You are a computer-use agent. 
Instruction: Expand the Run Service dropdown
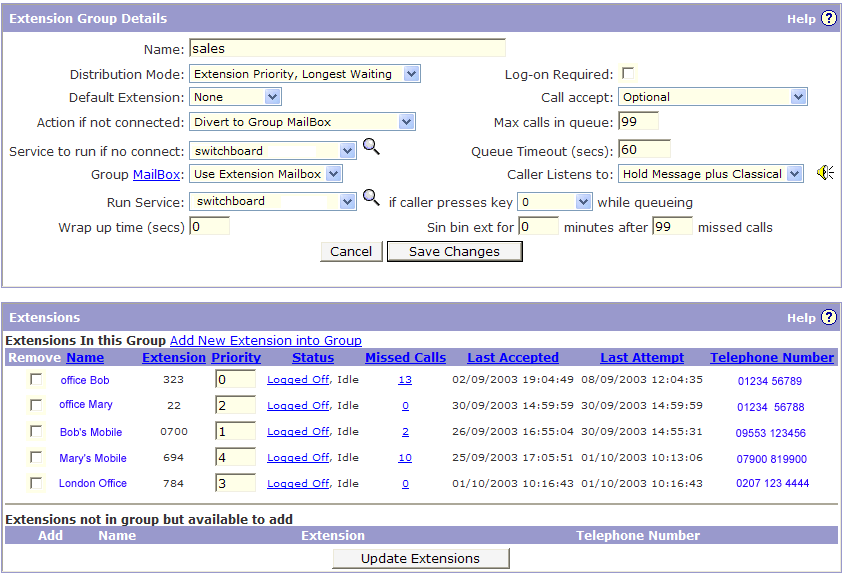pos(273,202)
